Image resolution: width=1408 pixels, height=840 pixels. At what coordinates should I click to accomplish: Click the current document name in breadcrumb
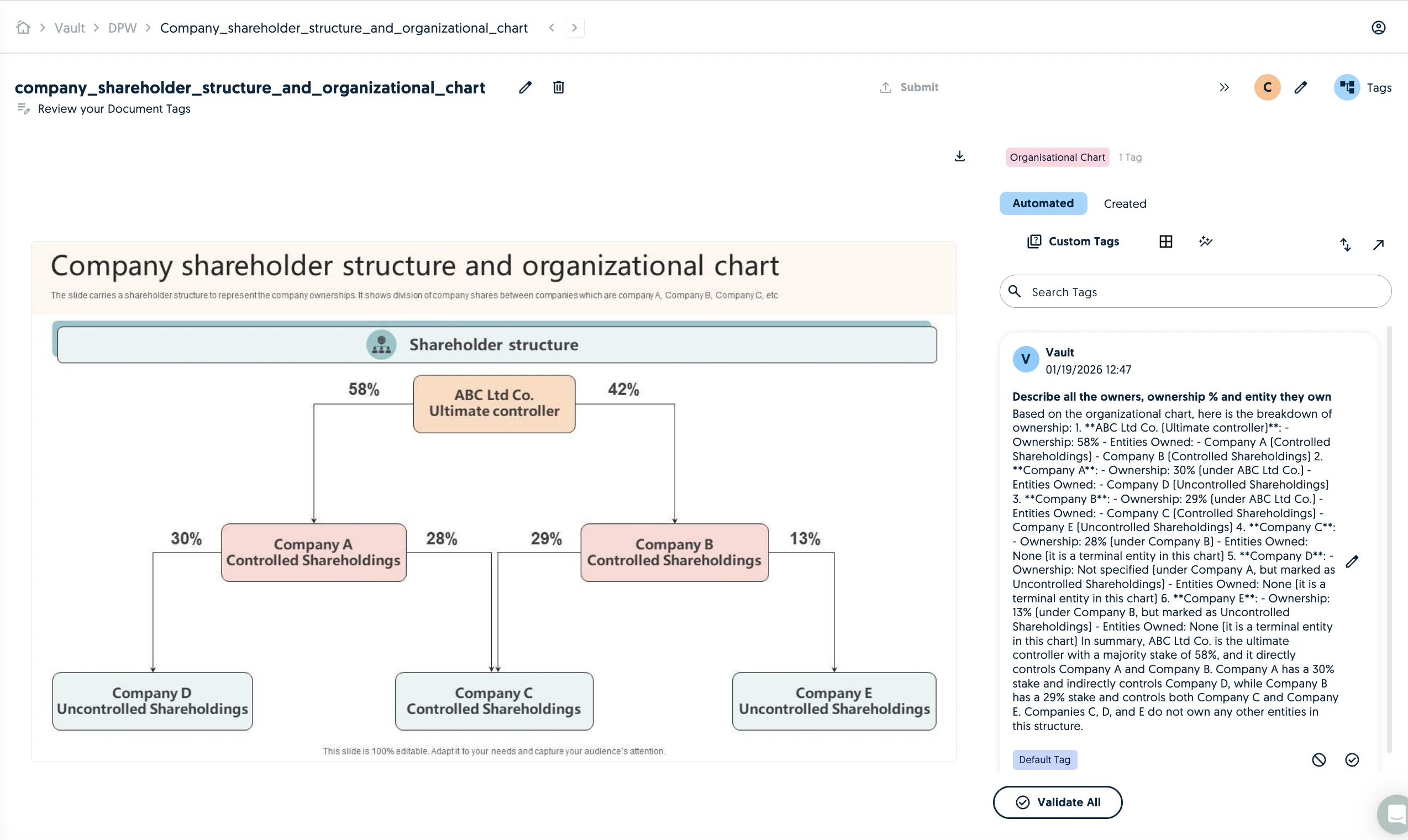coord(344,28)
